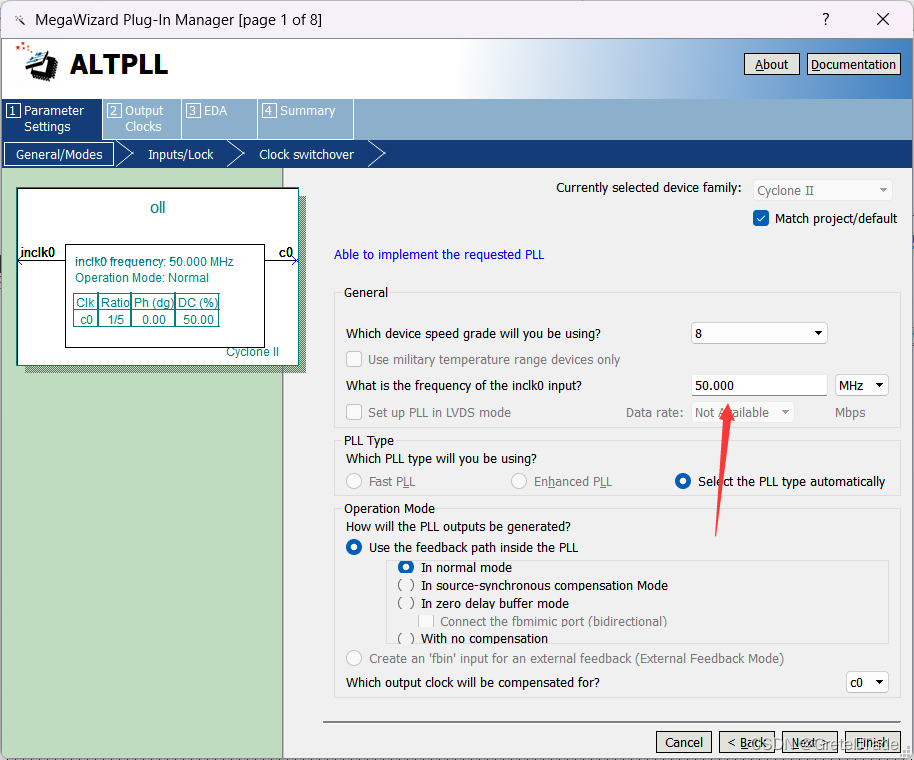Click the inclk0 frequency input field
This screenshot has width=914, height=760.
[759, 385]
